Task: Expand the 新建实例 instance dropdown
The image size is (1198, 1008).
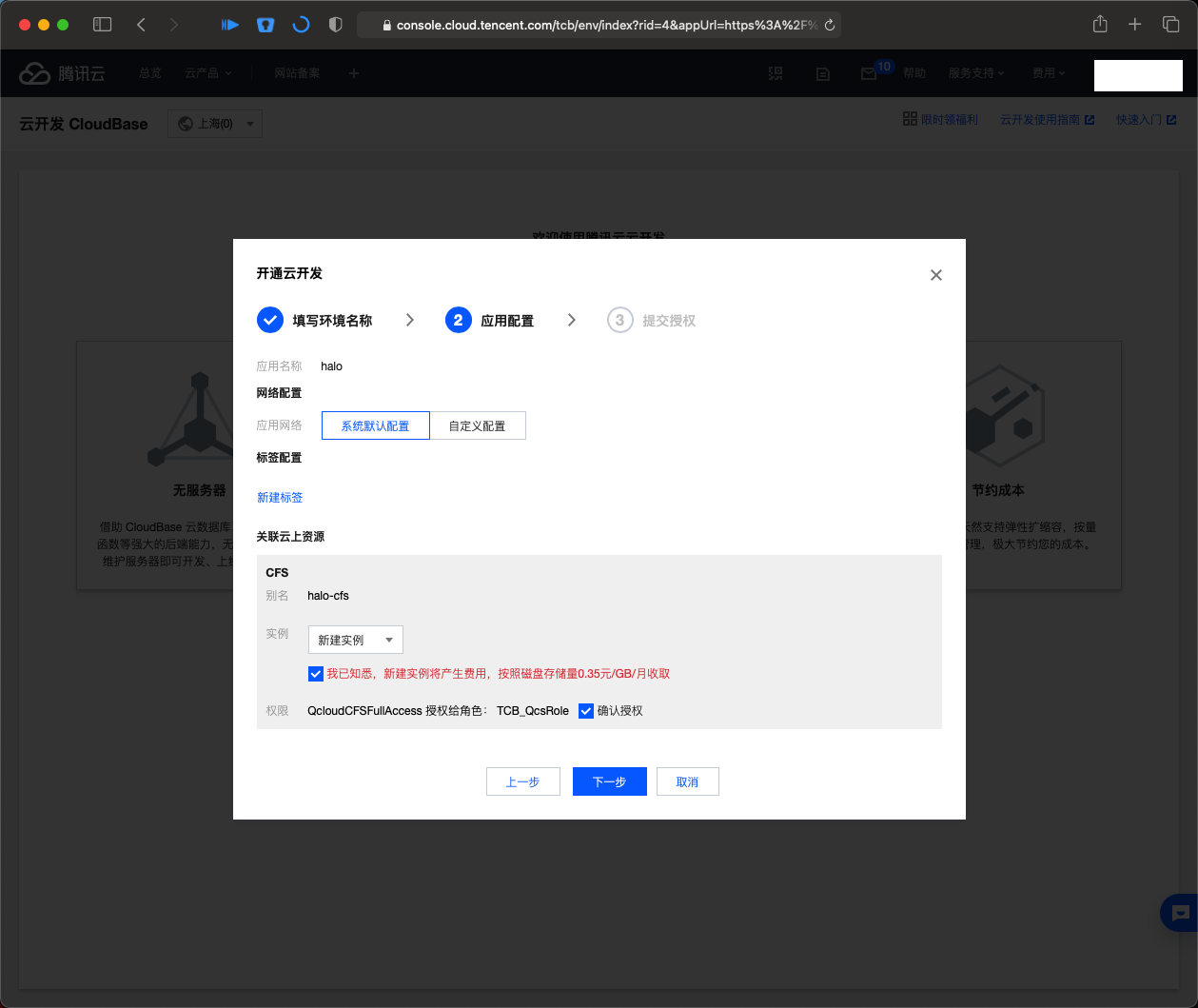Action: click(x=356, y=640)
